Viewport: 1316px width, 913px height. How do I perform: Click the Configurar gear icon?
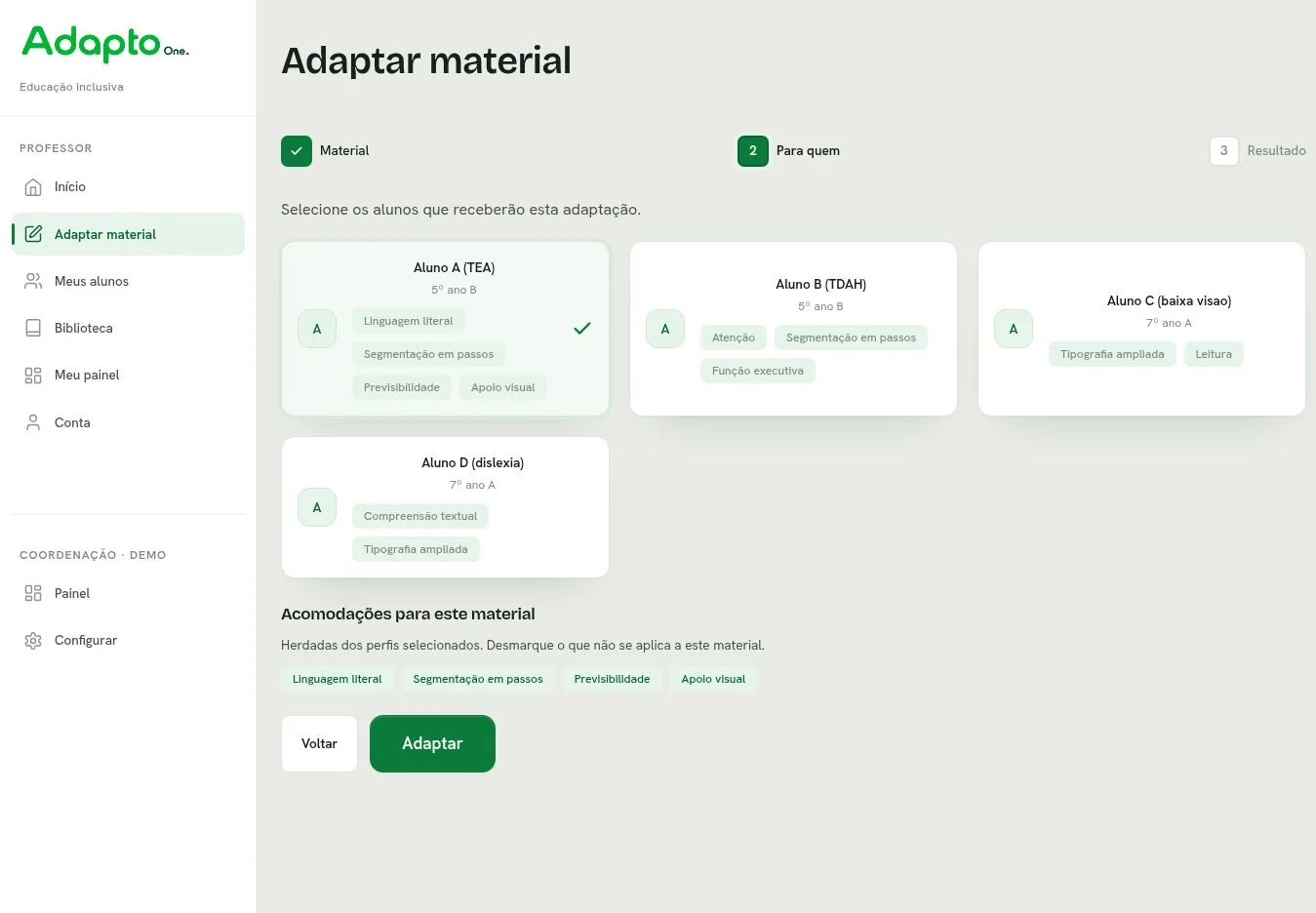pos(33,641)
